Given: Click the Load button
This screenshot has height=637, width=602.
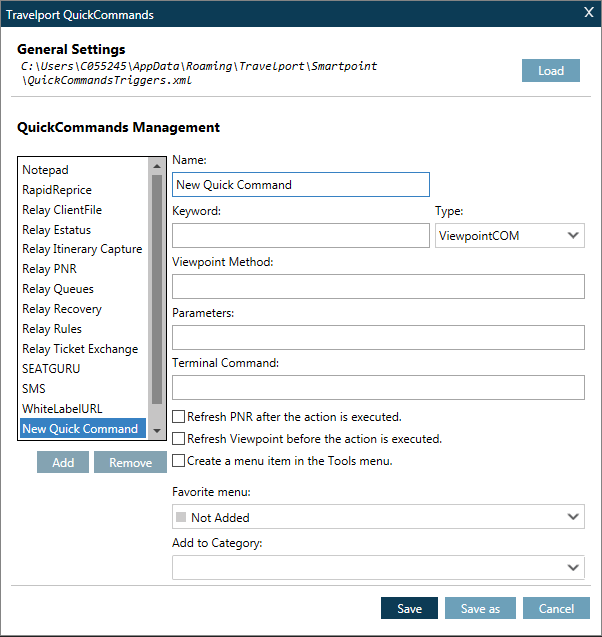Looking at the screenshot, I should coord(550,71).
